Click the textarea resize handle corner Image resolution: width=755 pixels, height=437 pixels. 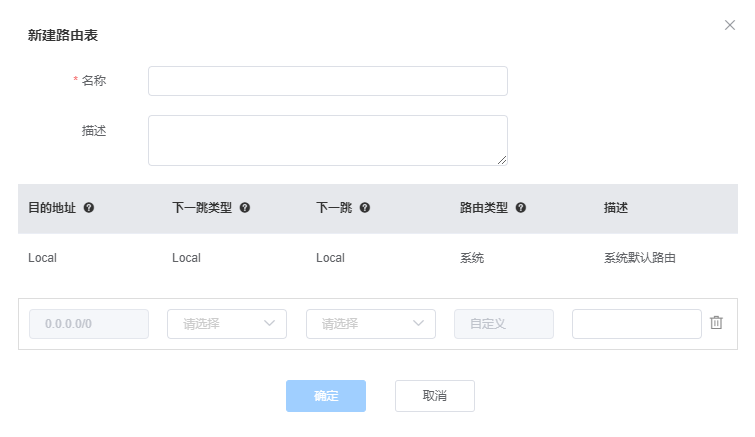502,159
